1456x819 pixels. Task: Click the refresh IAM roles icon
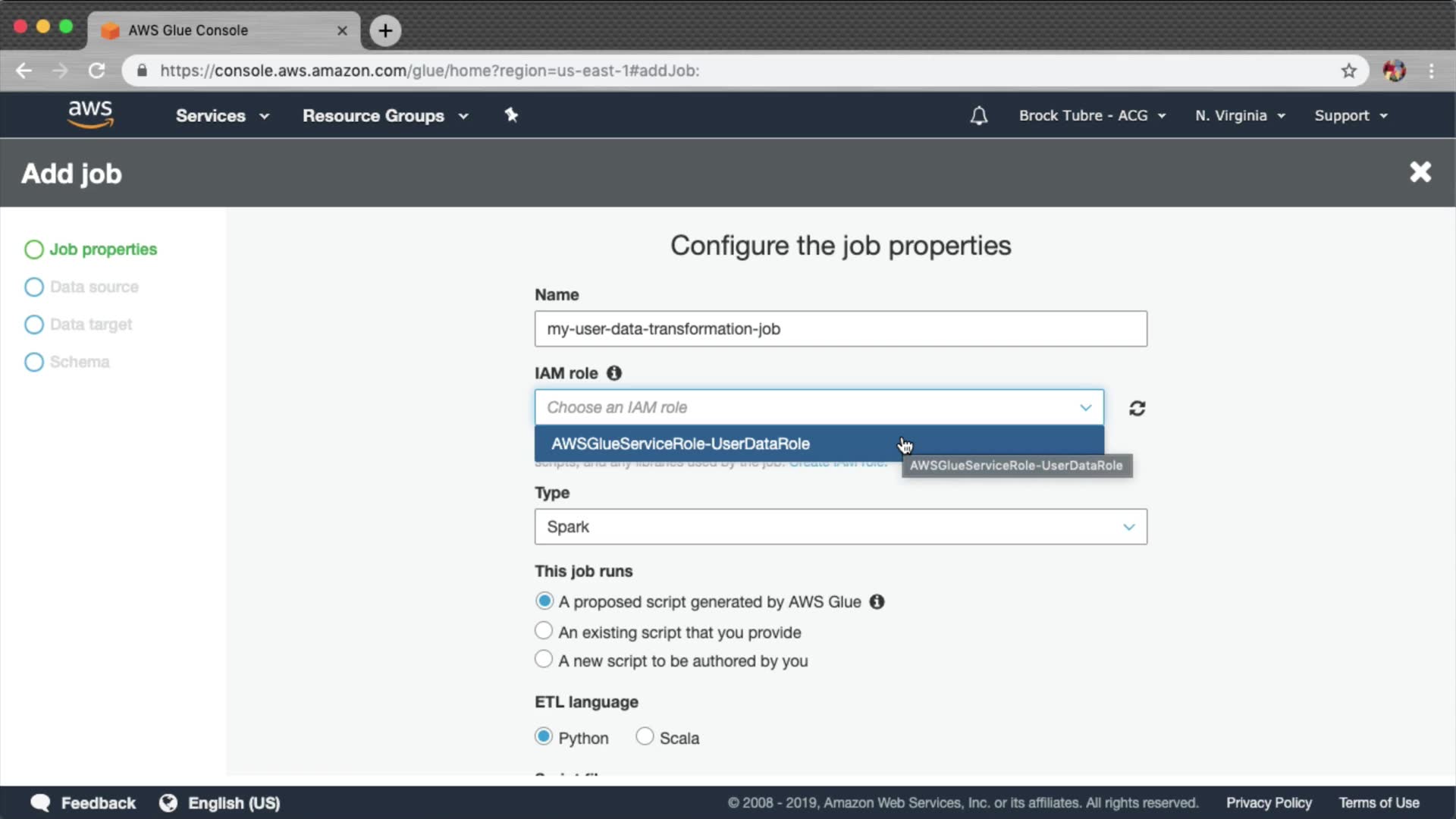click(x=1137, y=409)
